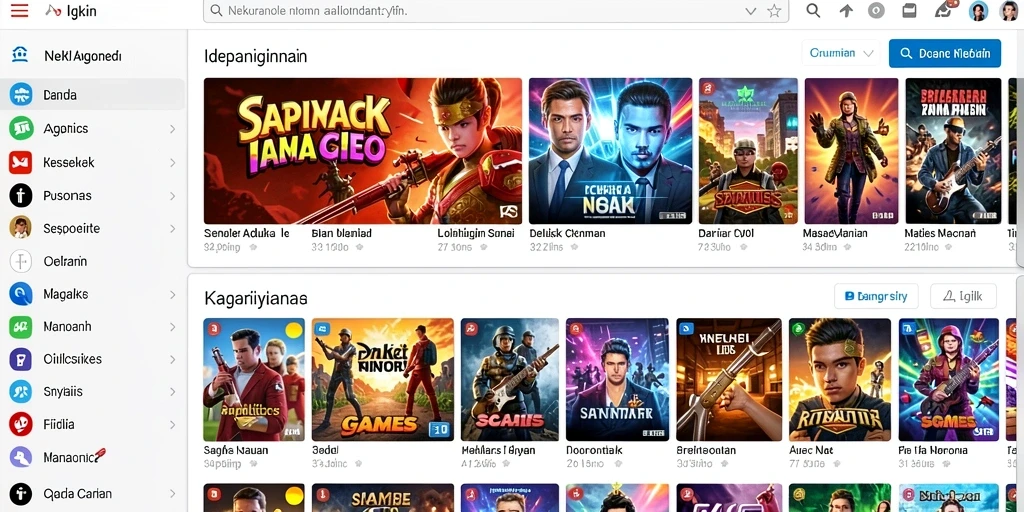Image resolution: width=1024 pixels, height=512 pixels.
Task: Expand the Snyaiis chevron
Action: pyautogui.click(x=172, y=392)
